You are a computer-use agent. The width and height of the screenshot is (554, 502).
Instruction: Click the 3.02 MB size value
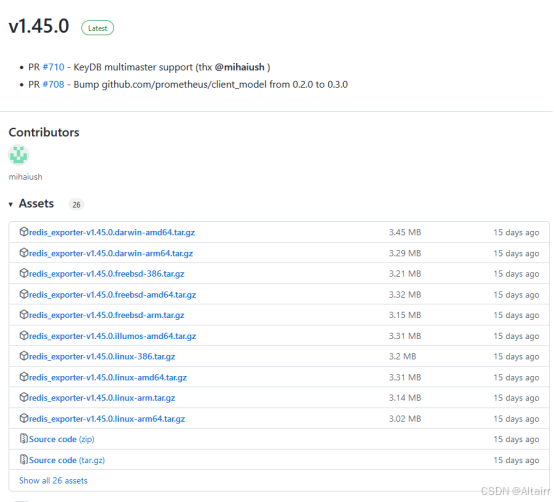tap(405, 419)
